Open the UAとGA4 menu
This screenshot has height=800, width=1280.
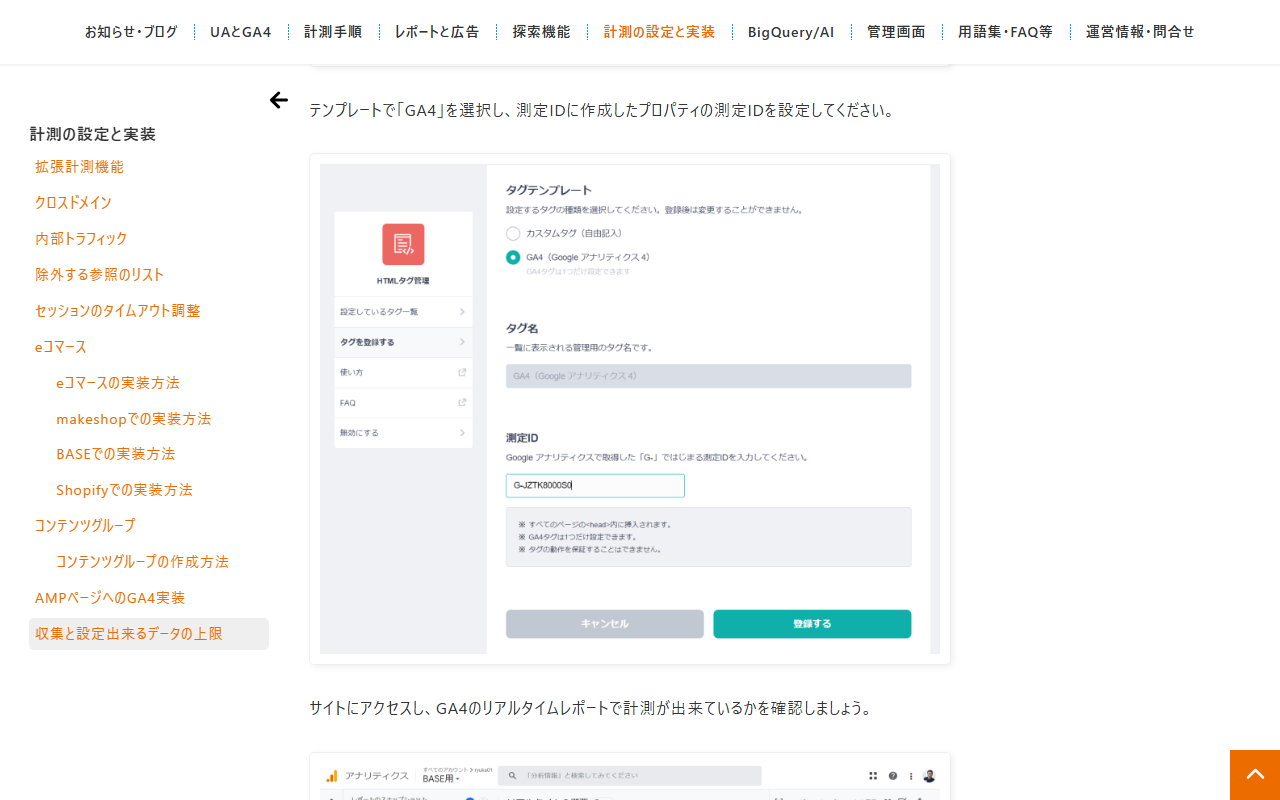coord(241,31)
